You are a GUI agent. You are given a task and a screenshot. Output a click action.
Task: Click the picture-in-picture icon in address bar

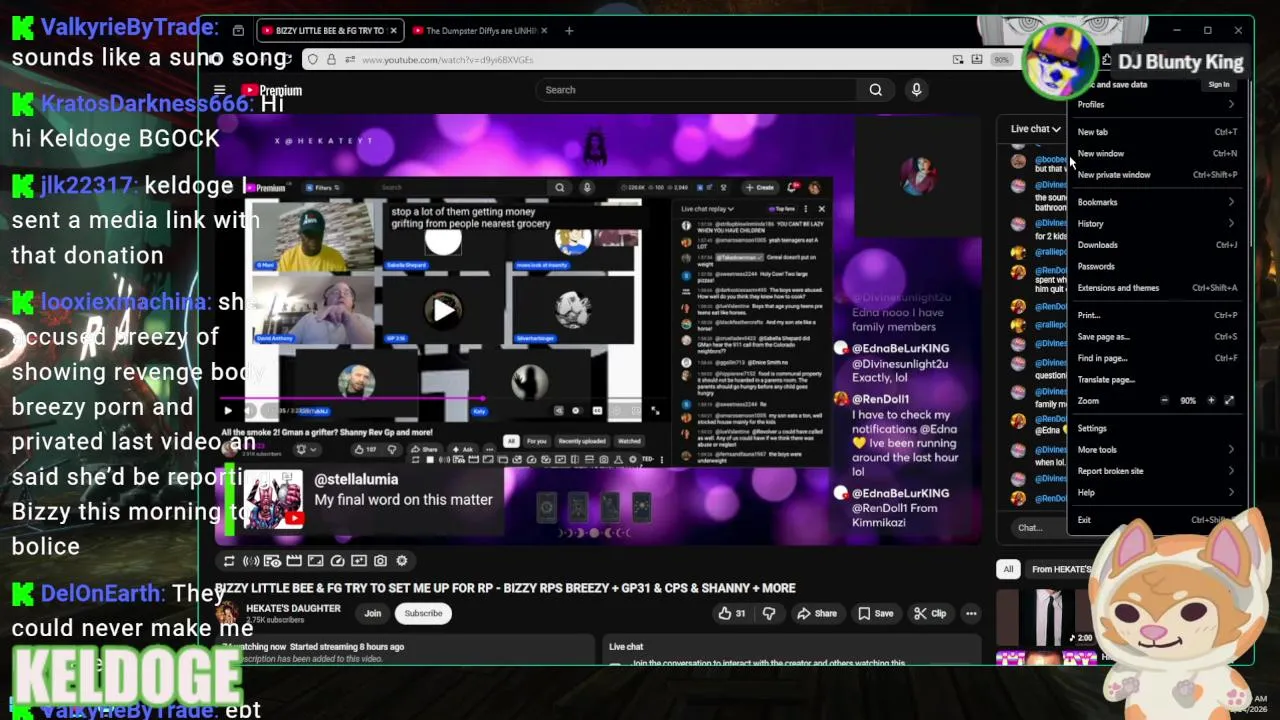(x=958, y=60)
